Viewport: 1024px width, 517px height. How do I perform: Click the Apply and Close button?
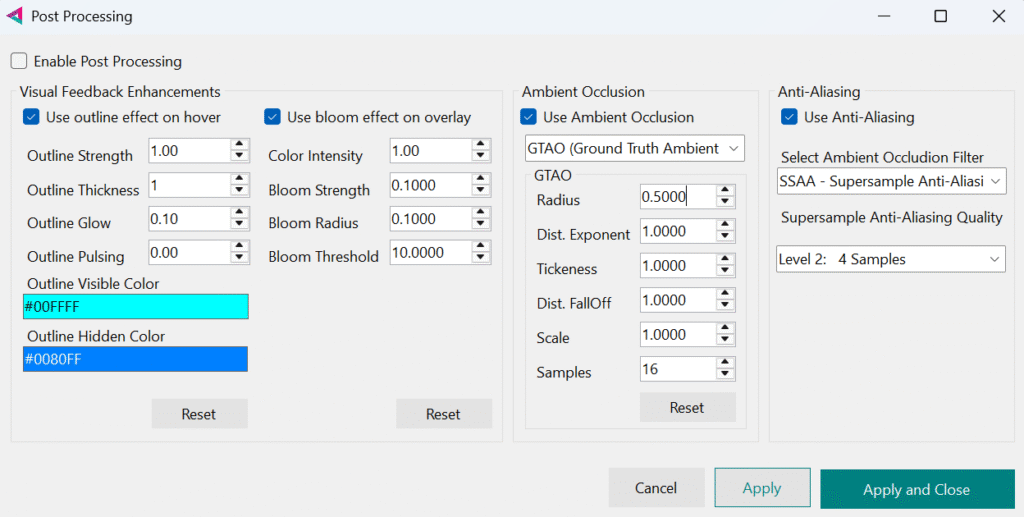(x=916, y=489)
